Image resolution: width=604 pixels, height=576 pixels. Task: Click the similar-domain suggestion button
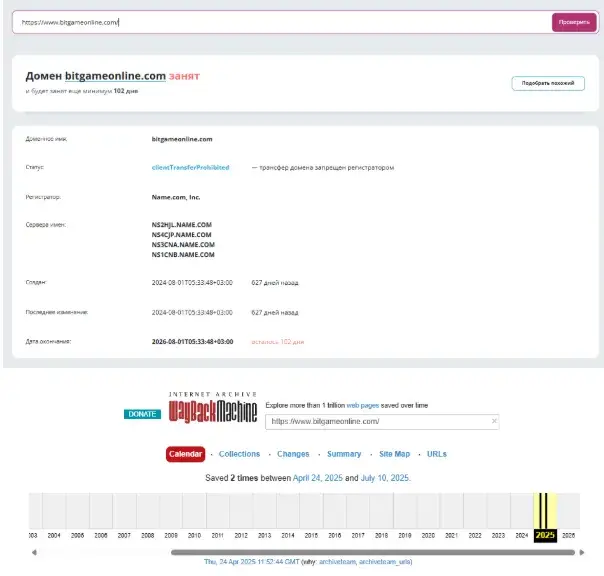click(x=548, y=83)
